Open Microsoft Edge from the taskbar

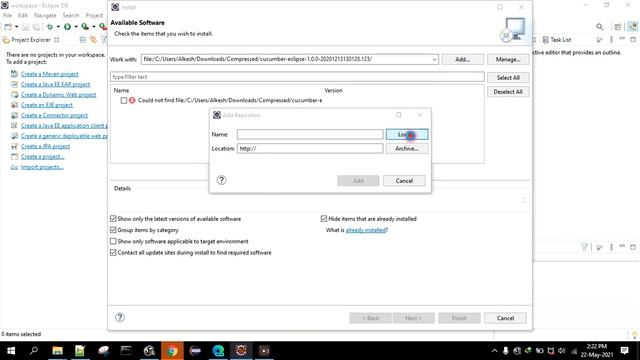[218, 351]
